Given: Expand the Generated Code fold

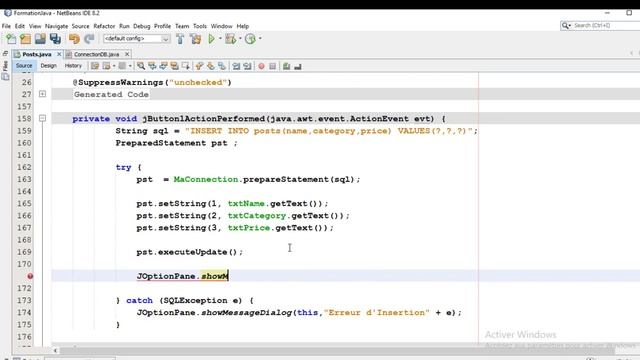Looking at the screenshot, I should pos(42,94).
